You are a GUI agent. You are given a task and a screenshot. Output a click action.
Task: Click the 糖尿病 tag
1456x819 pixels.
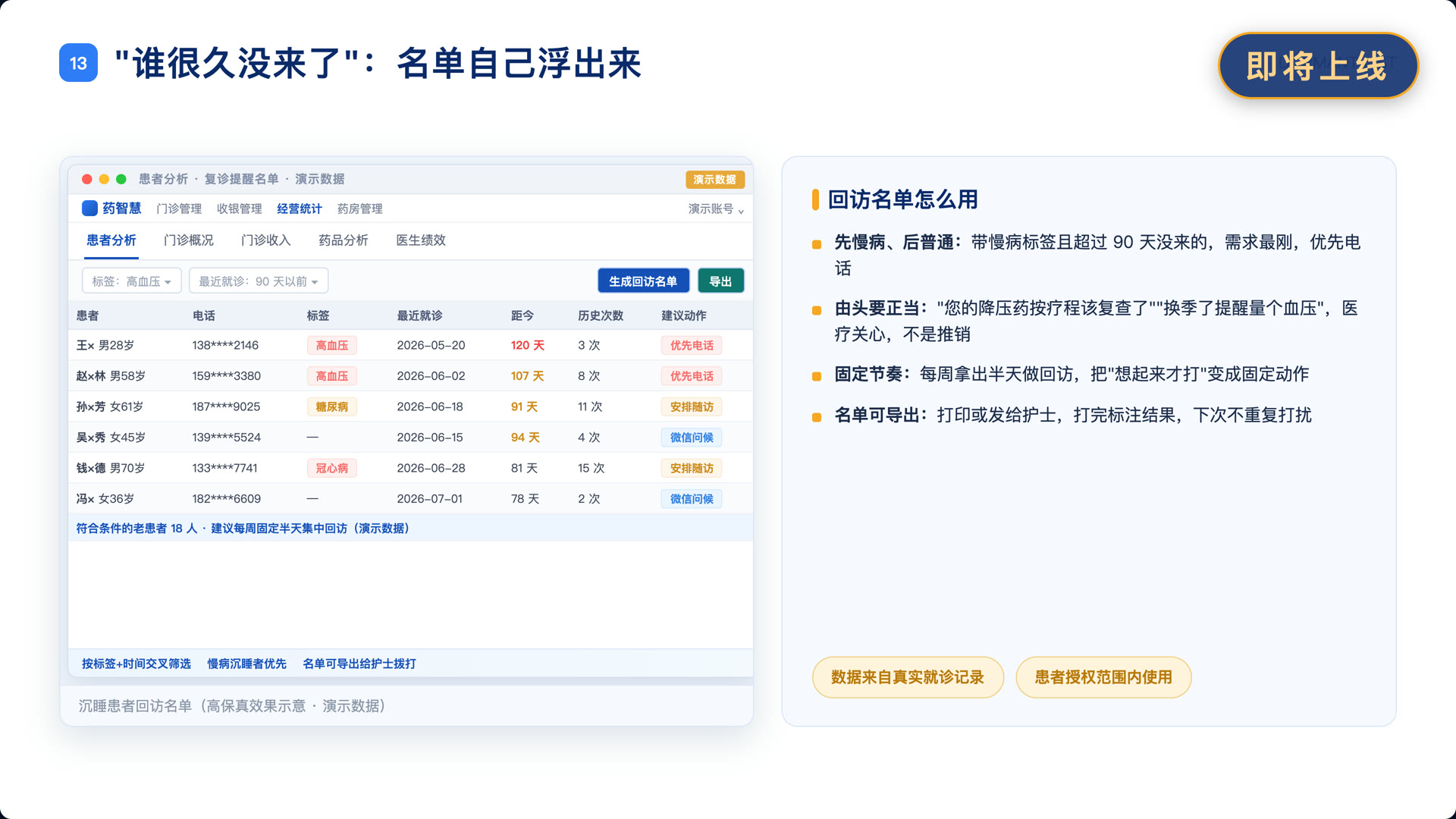(332, 407)
